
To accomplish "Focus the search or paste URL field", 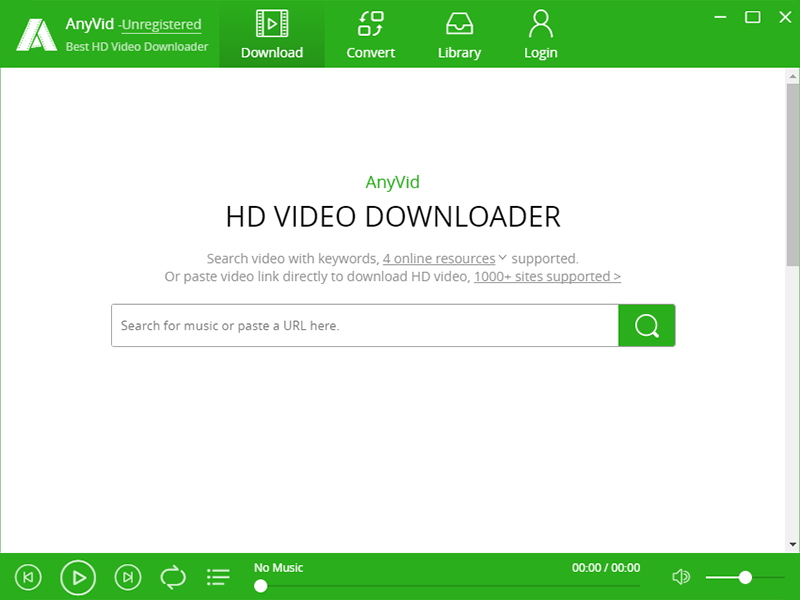I will click(x=365, y=326).
